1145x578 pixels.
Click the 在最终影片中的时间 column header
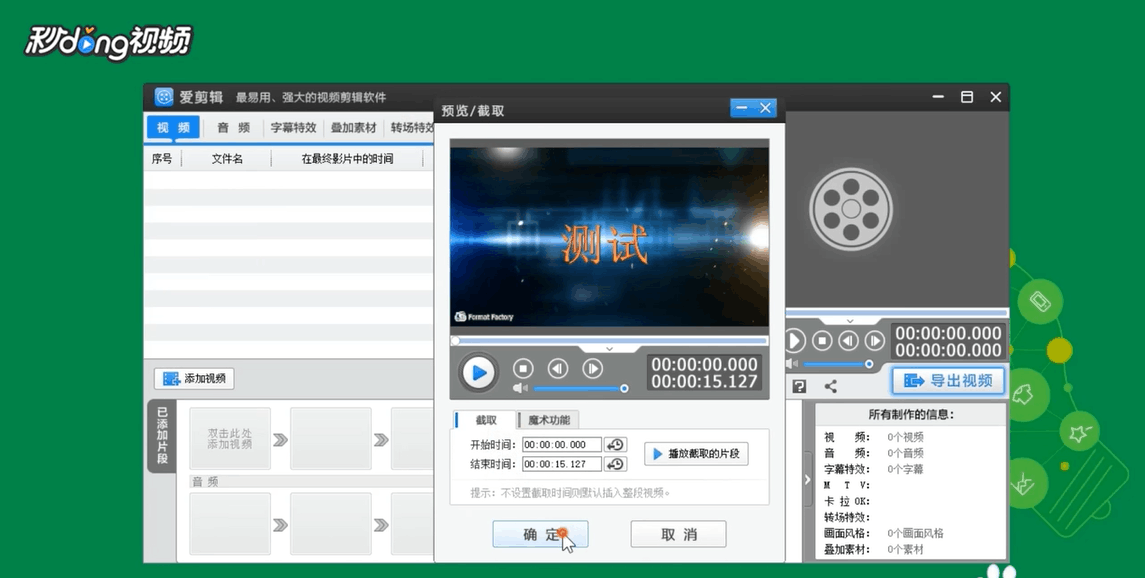click(x=348, y=158)
